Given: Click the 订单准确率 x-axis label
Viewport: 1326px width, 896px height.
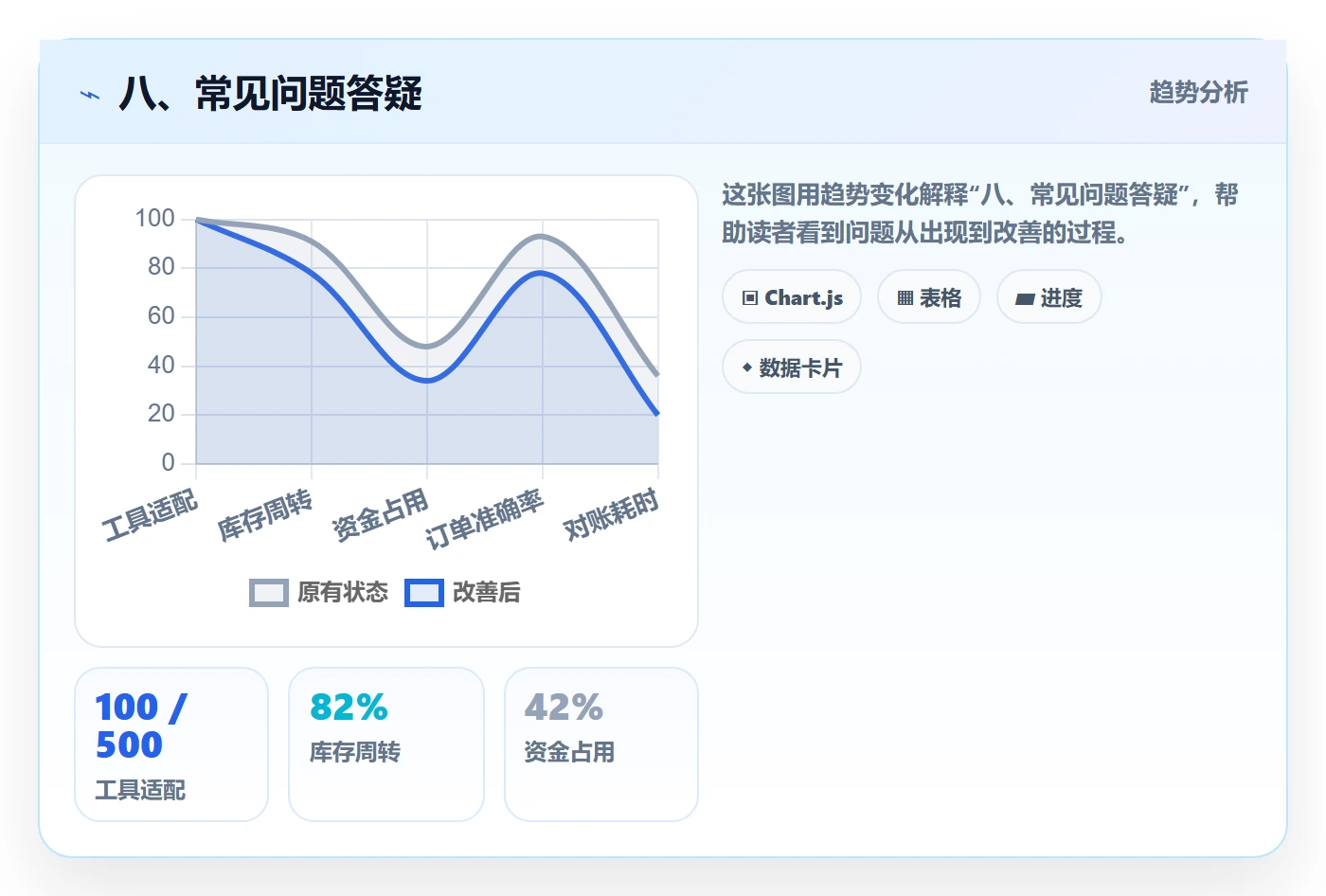Looking at the screenshot, I should pyautogui.click(x=484, y=519).
